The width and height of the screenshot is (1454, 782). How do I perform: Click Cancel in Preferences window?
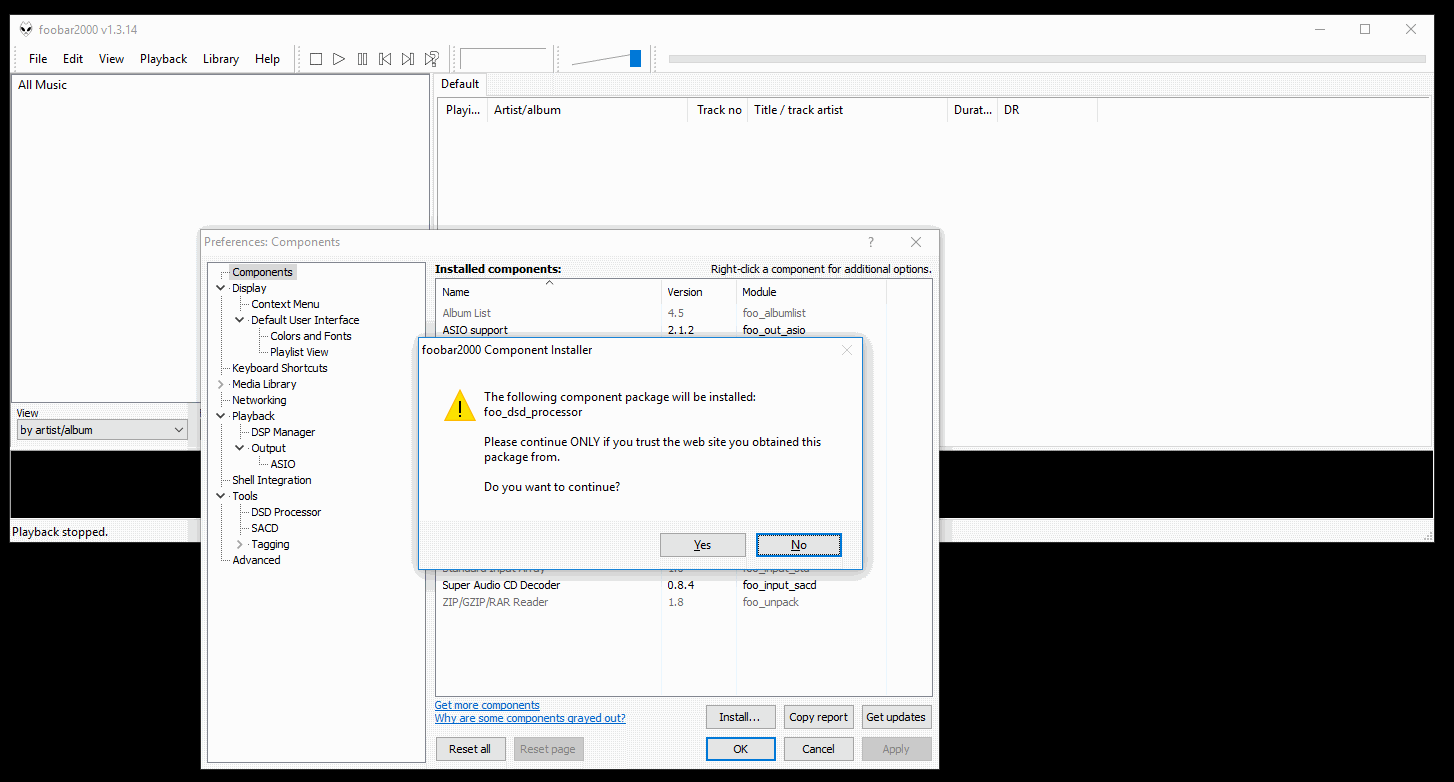pyautogui.click(x=818, y=749)
